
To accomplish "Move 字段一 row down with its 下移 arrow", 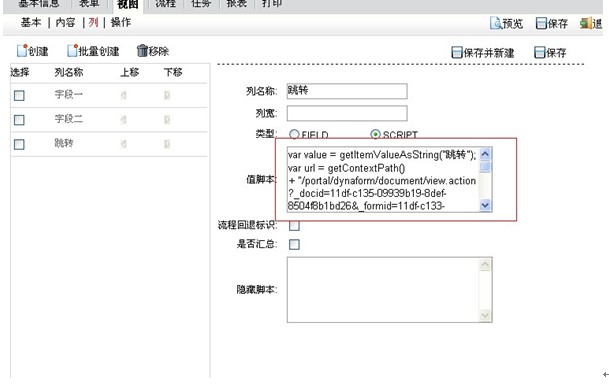I will click(167, 95).
